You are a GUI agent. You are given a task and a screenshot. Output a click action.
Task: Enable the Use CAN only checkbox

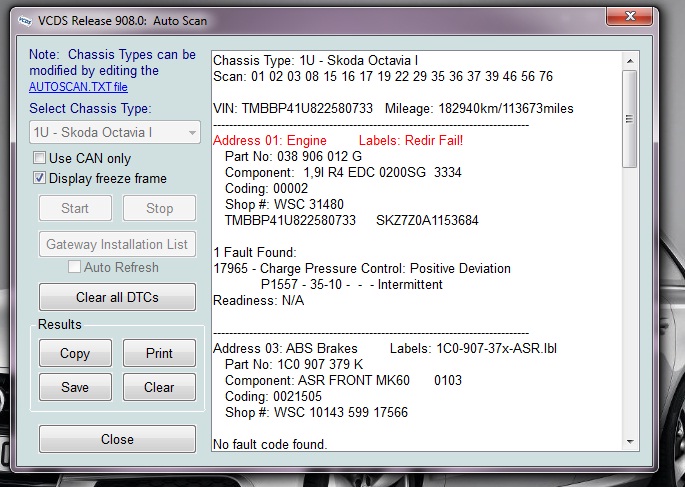[x=39, y=158]
